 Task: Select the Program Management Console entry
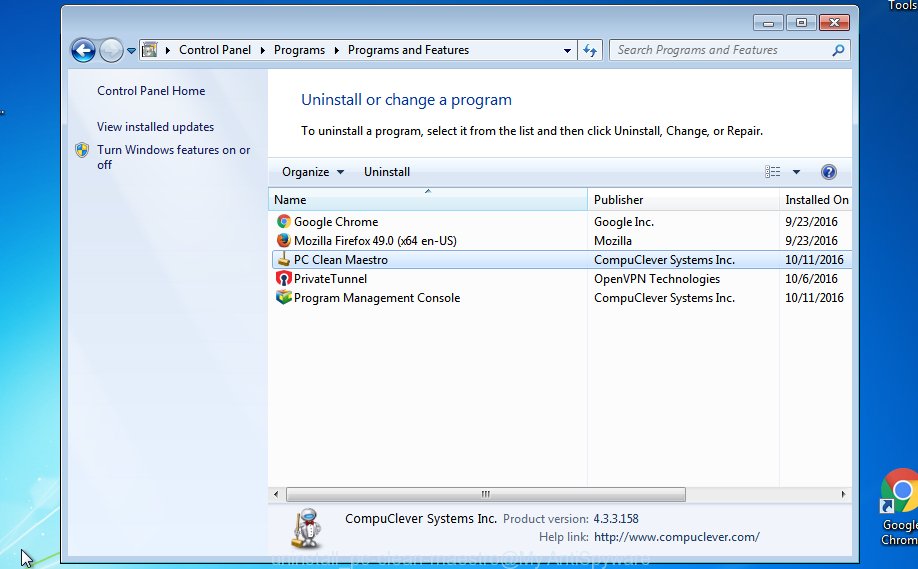tap(376, 298)
